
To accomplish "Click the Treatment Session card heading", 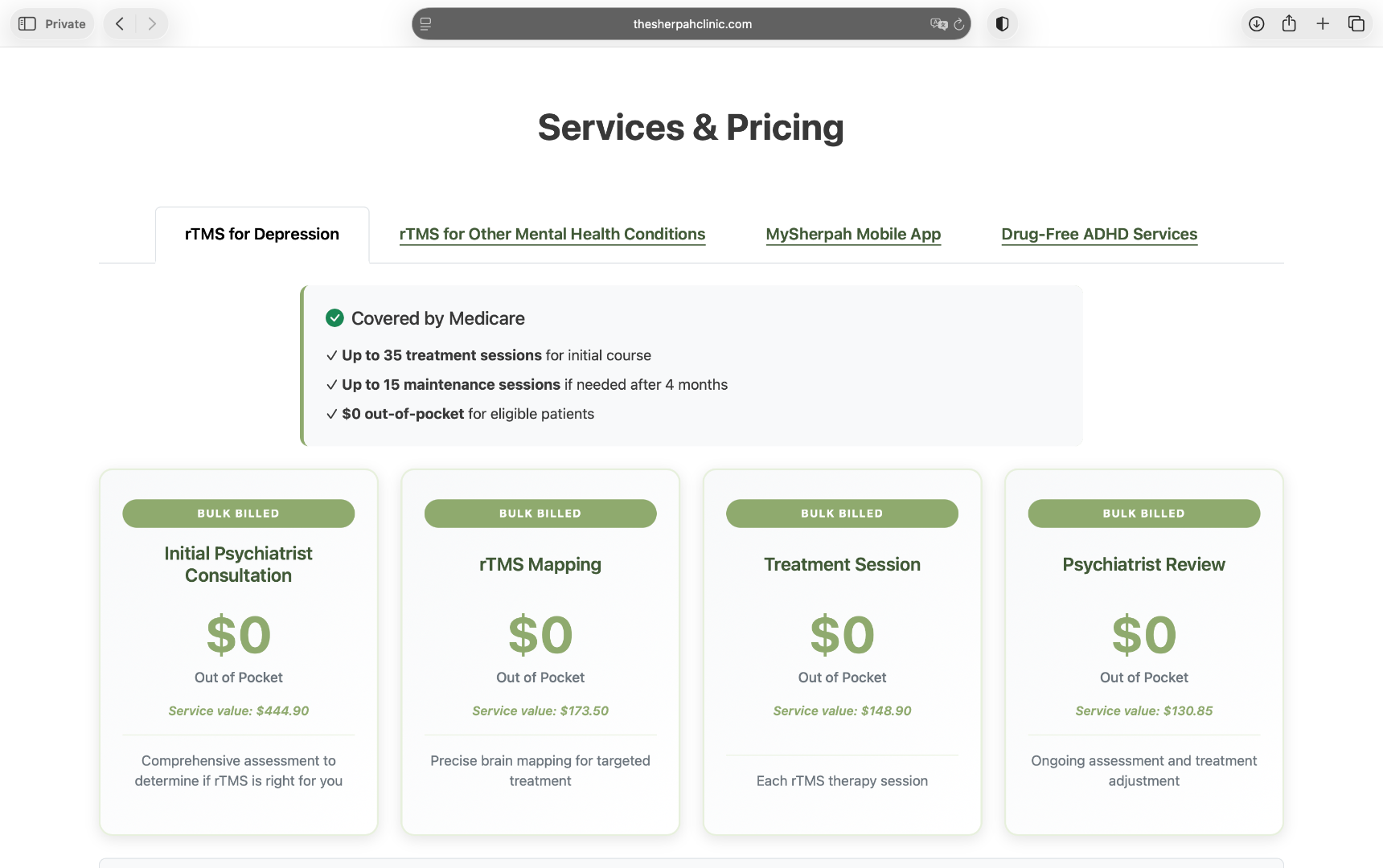I will (842, 564).
